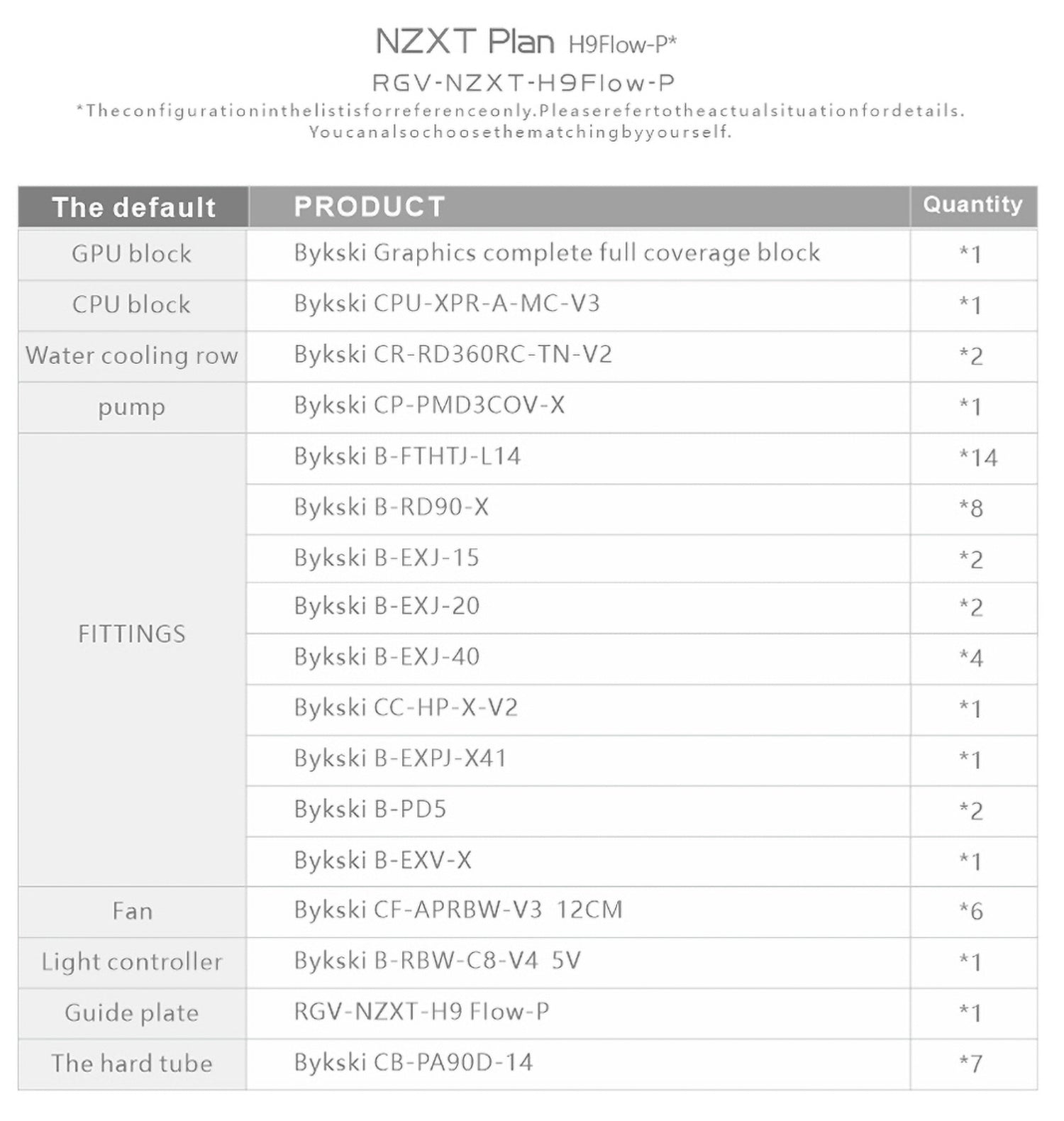Viewport: 1064px width, 1121px height.
Task: Click the "The default" column header
Action: tap(133, 207)
